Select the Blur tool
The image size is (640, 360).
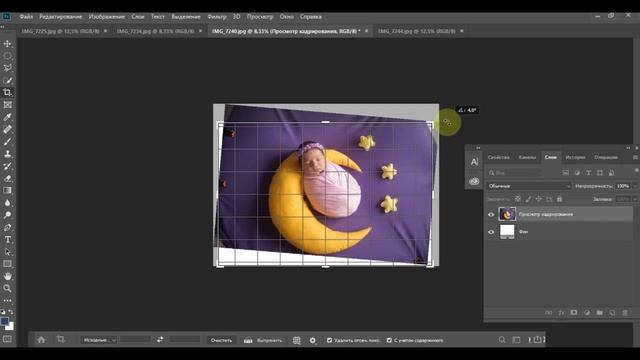coord(7,203)
